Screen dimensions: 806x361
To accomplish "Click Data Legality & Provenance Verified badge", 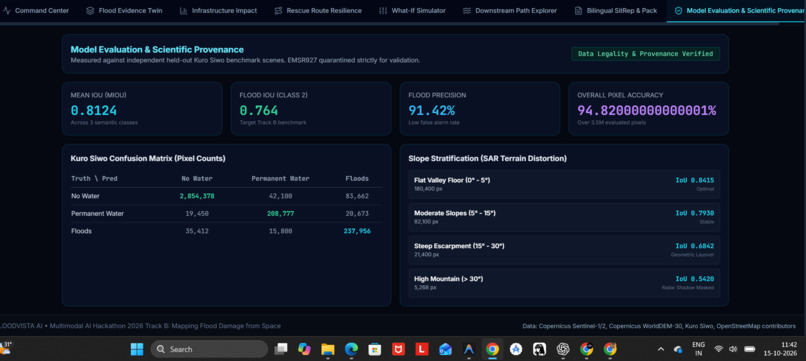I will coord(645,53).
